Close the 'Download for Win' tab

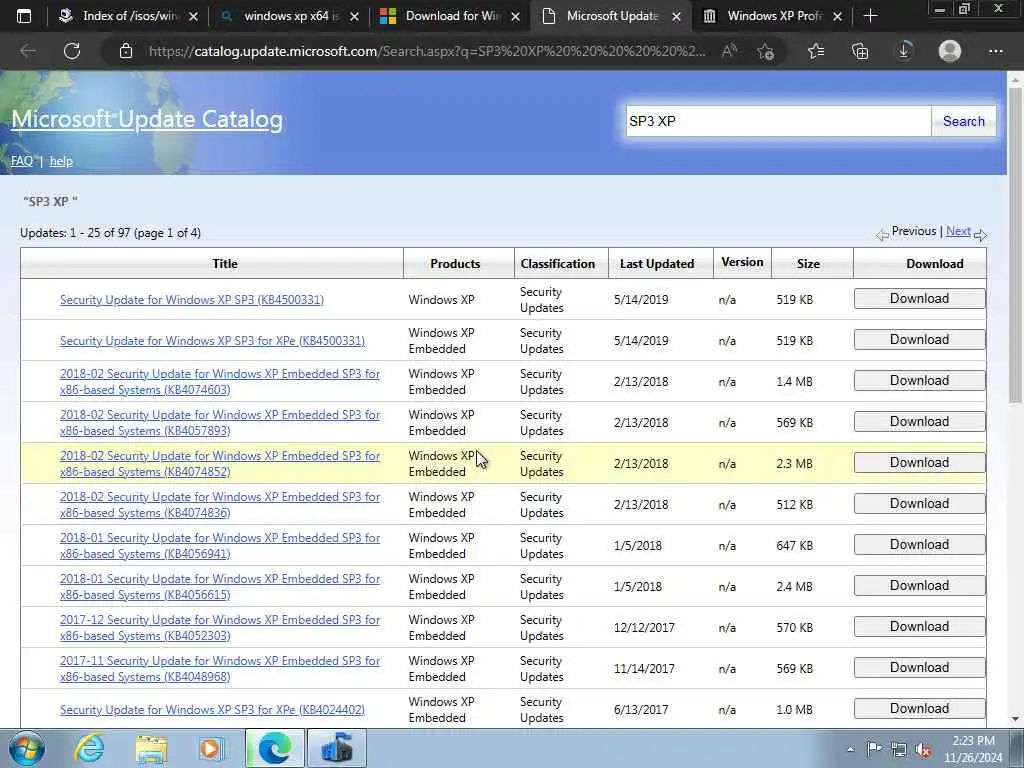[x=515, y=17]
